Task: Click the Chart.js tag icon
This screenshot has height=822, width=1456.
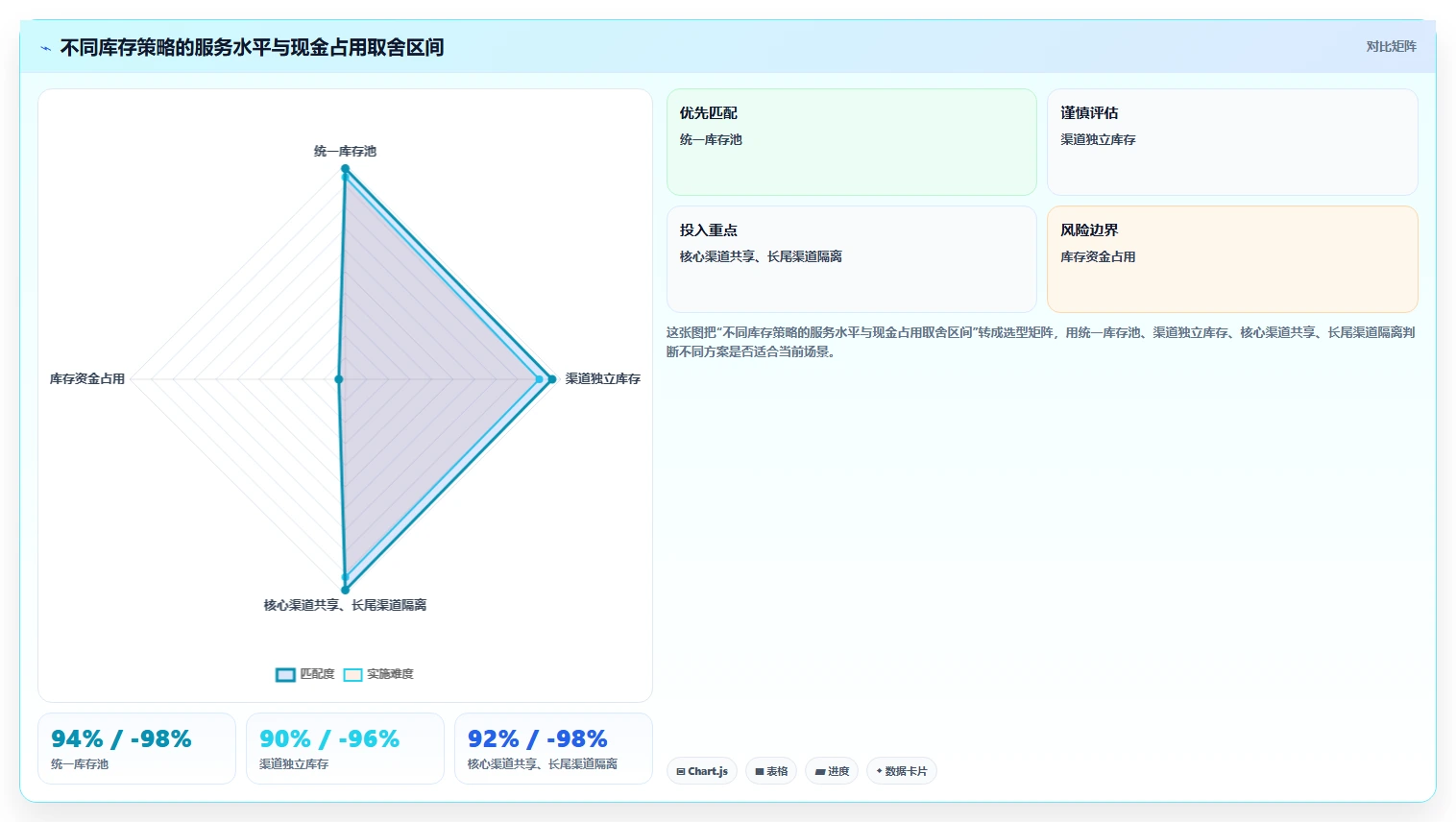Action: coord(681,771)
